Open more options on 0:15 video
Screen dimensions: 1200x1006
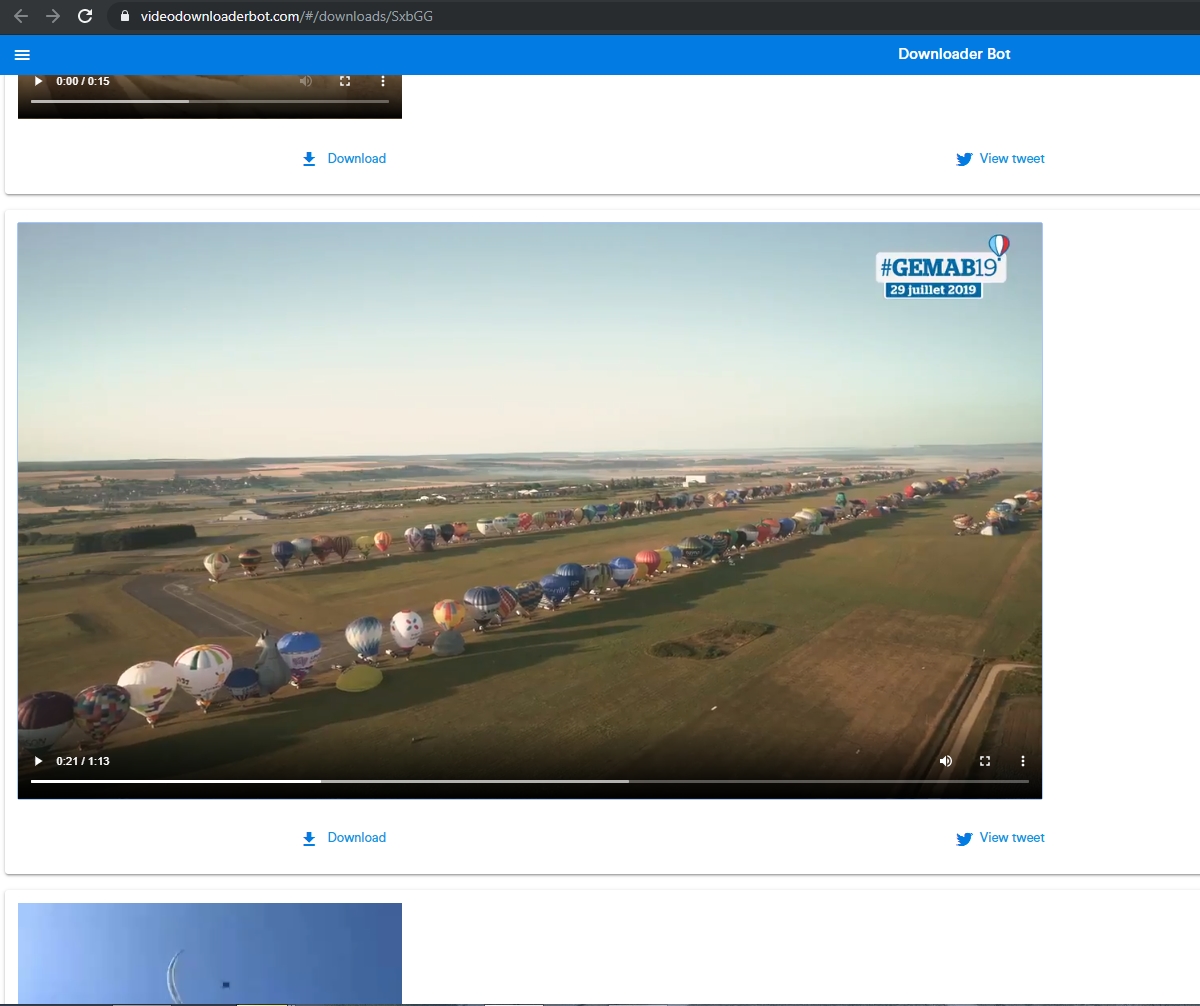click(383, 81)
